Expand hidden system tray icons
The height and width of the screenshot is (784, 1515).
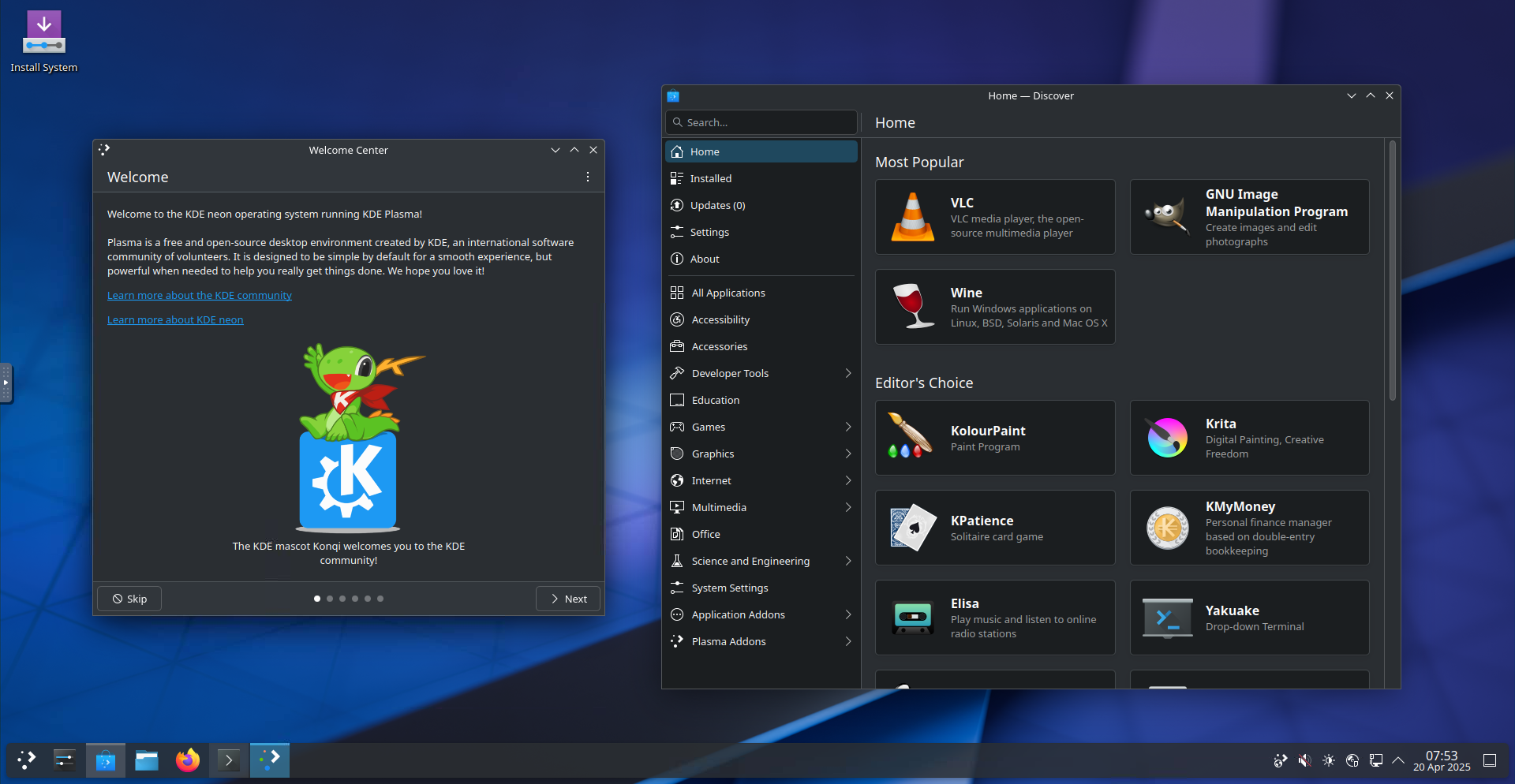1398,760
